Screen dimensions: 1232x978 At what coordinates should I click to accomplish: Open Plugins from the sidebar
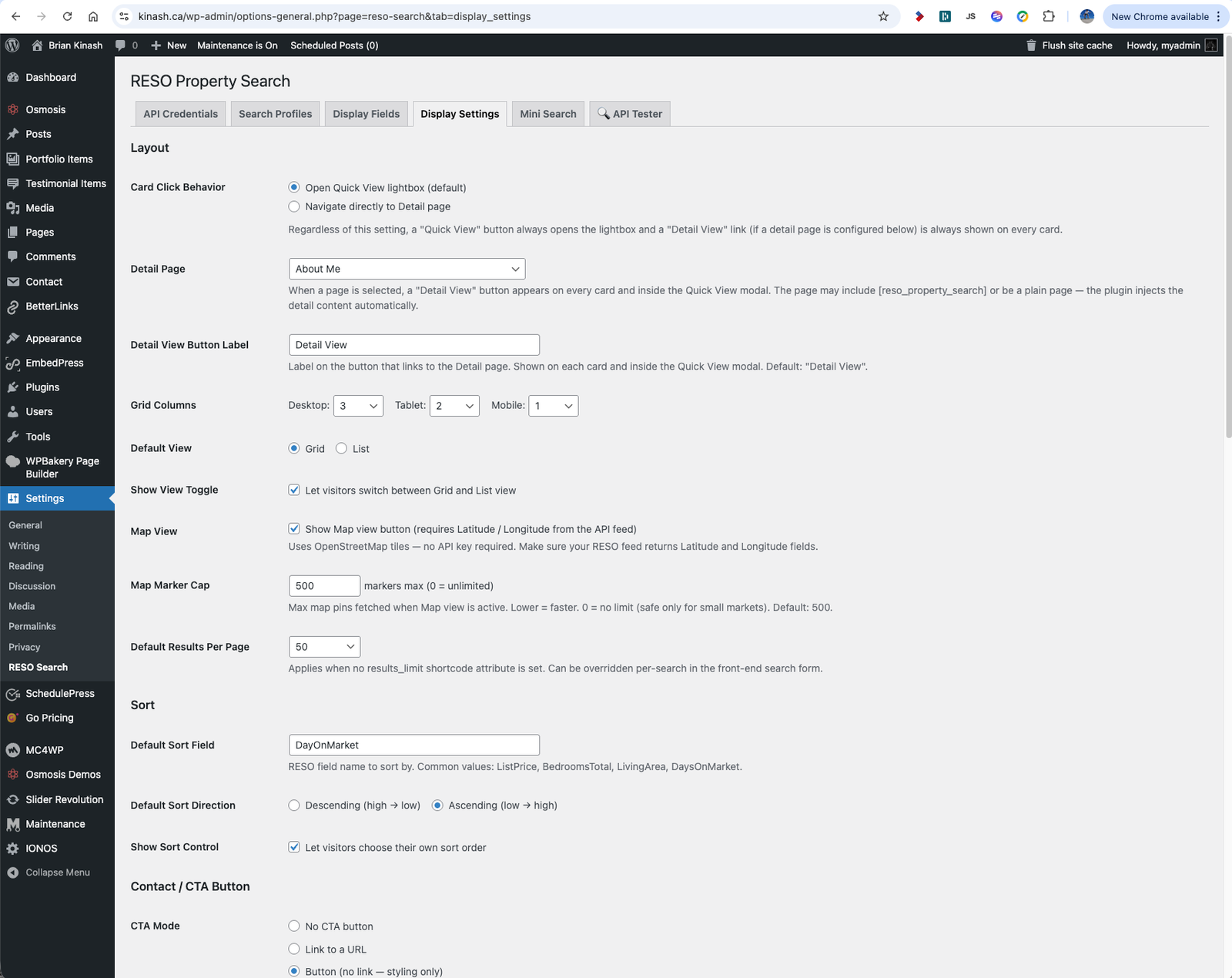pyautogui.click(x=42, y=387)
